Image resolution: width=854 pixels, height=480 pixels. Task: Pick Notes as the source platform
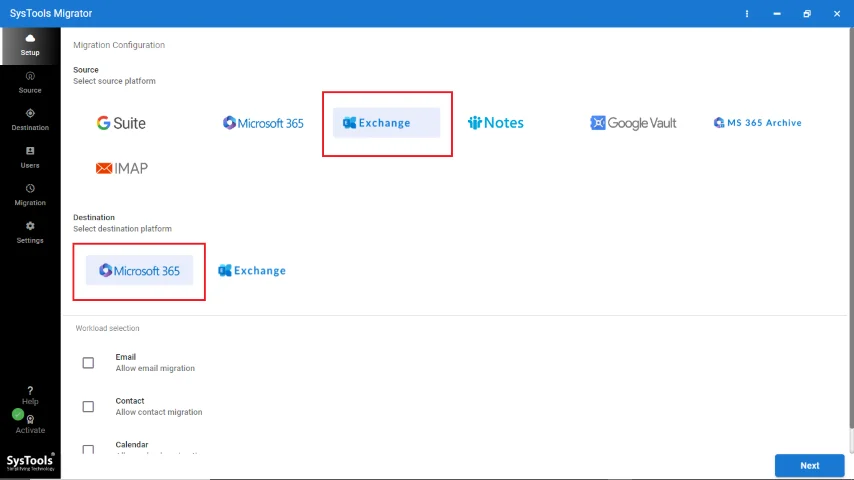(x=496, y=123)
